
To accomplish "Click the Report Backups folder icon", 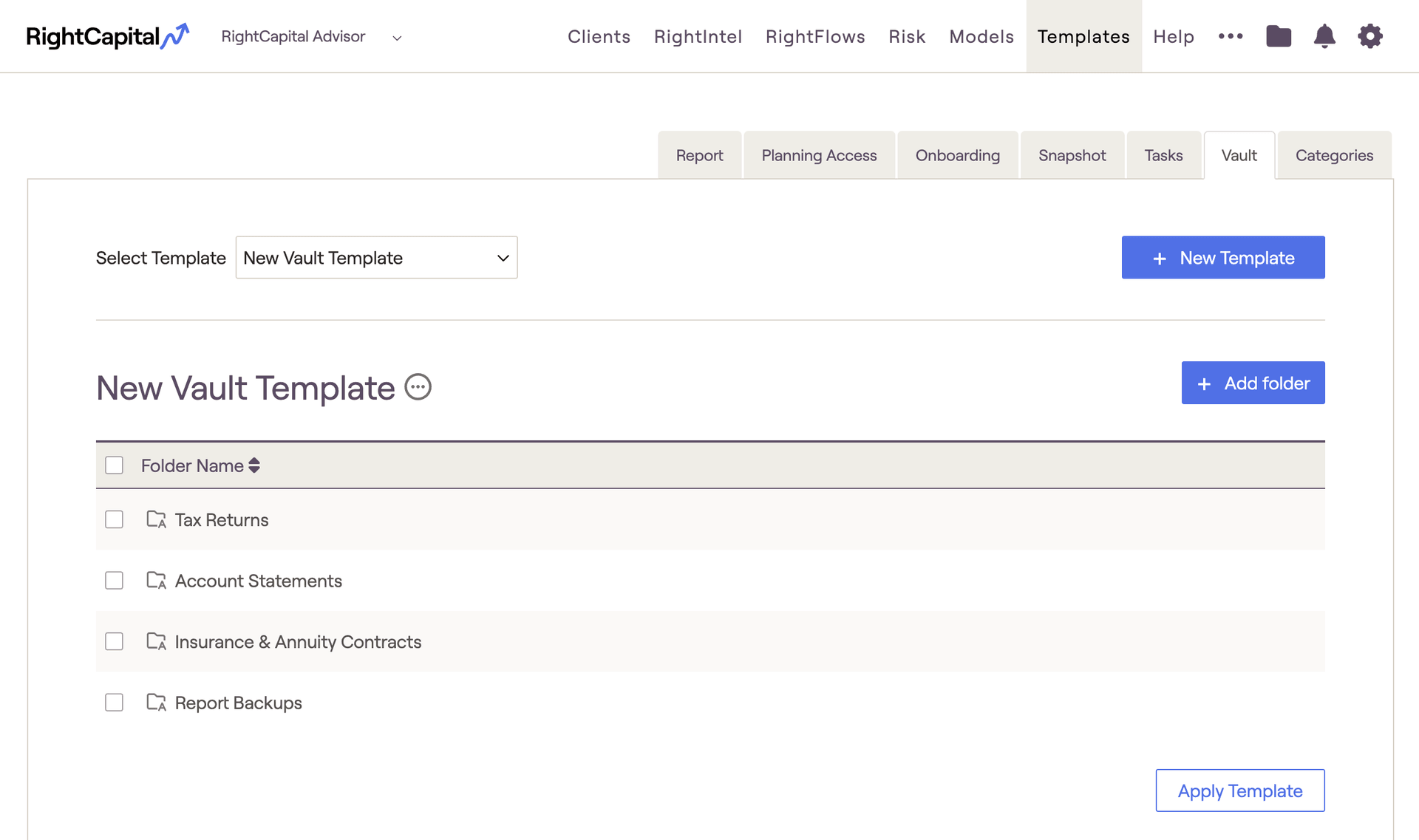I will coord(156,703).
